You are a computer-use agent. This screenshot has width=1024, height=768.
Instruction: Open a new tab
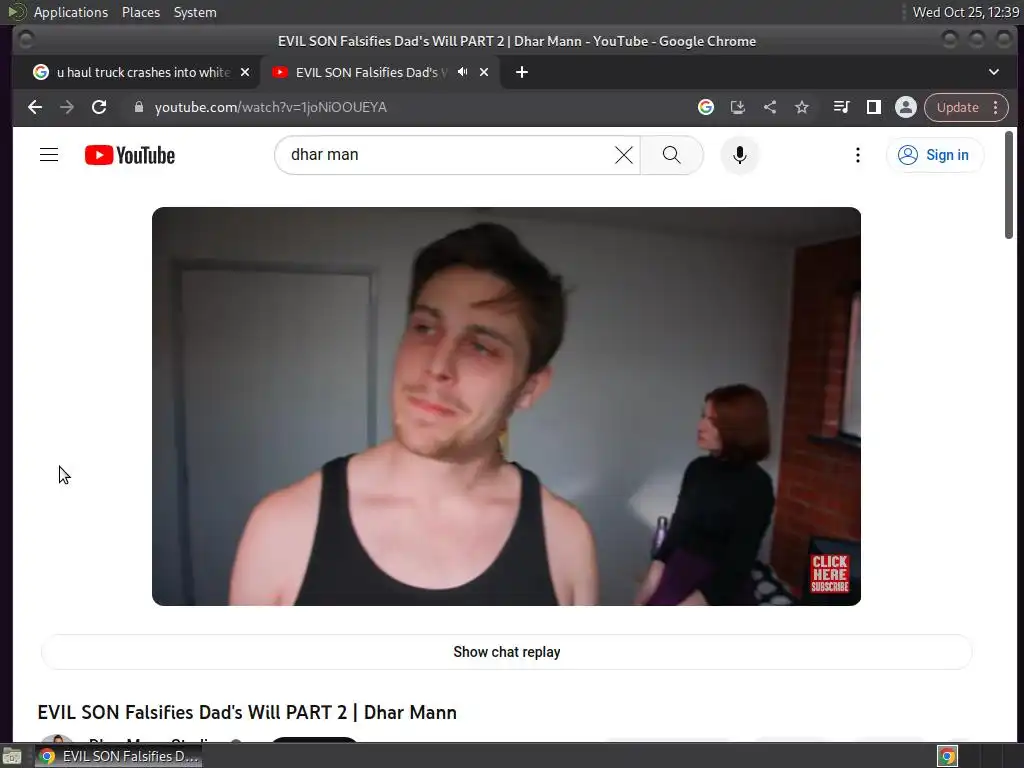pyautogui.click(x=522, y=72)
